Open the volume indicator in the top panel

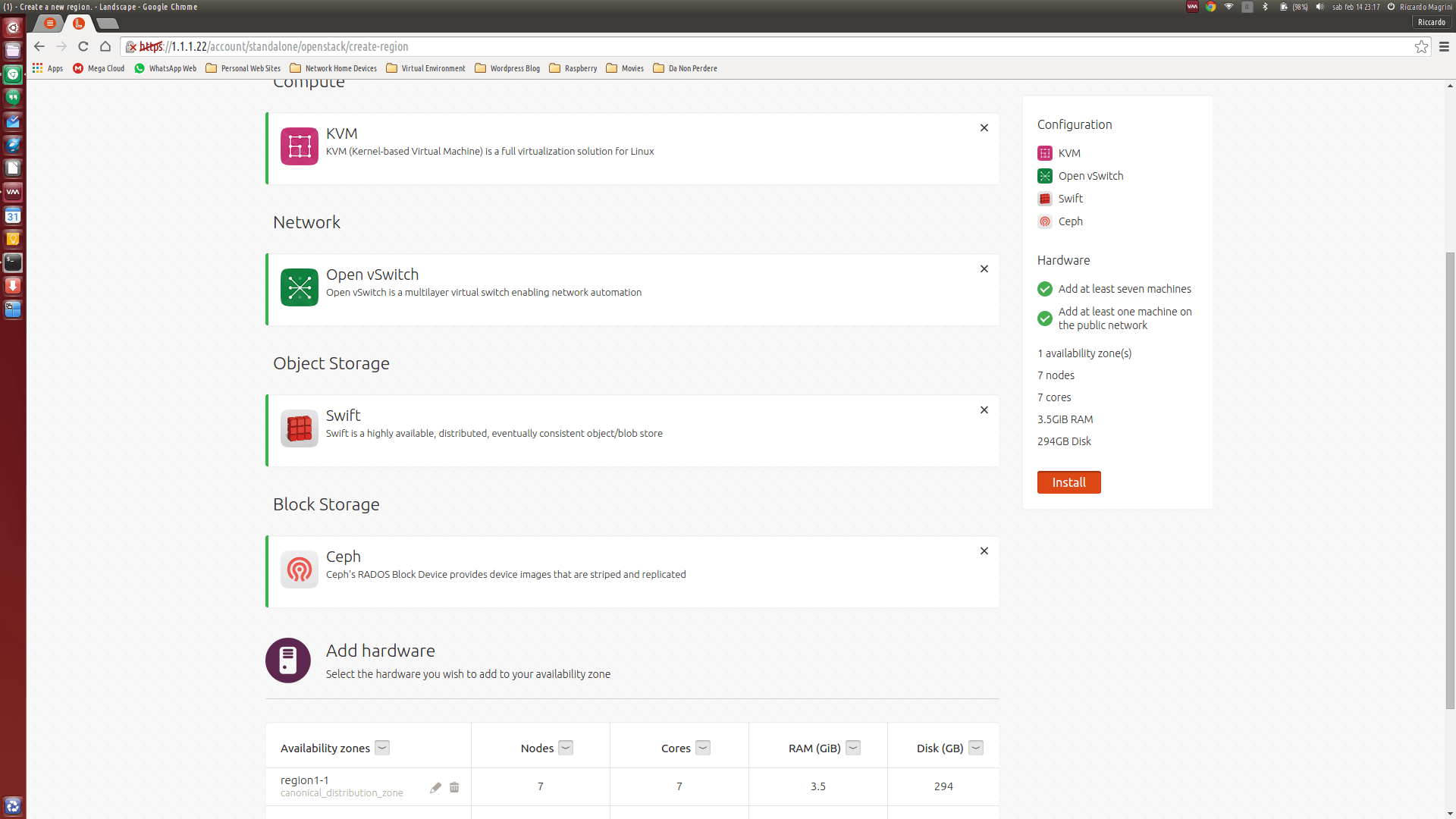pyautogui.click(x=1319, y=7)
